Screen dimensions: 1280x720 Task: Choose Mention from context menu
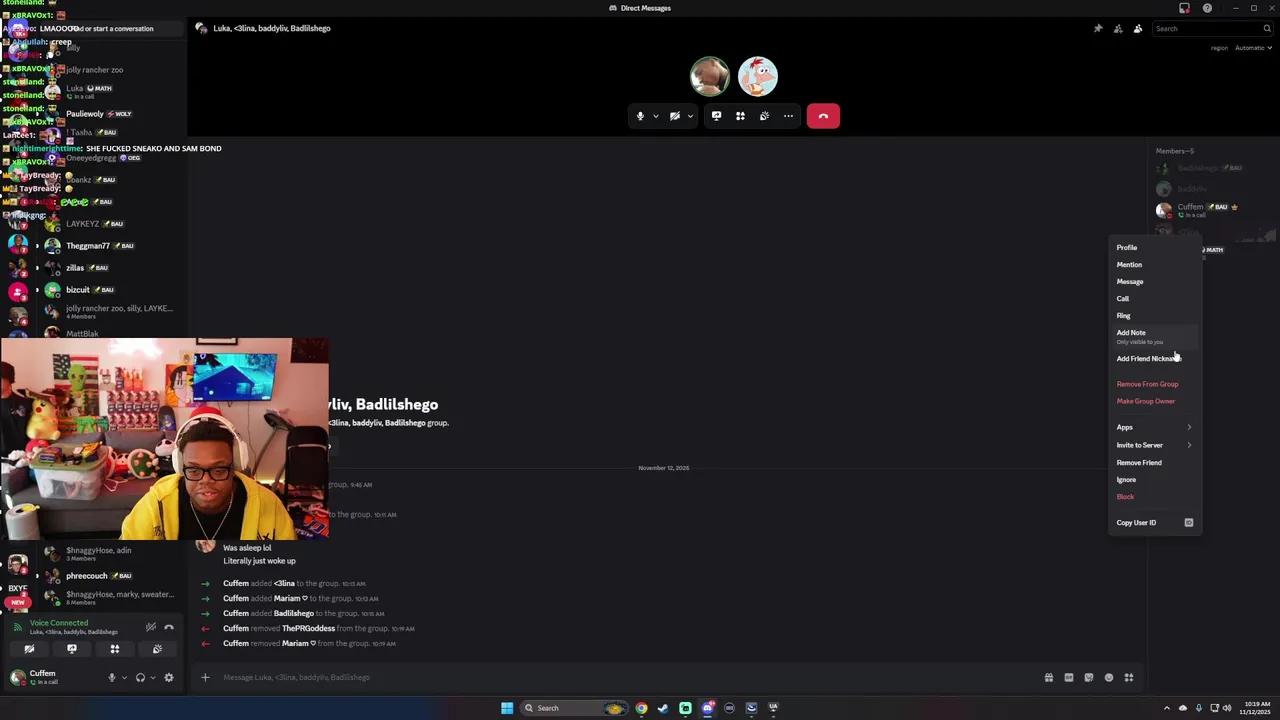[1155, 264]
